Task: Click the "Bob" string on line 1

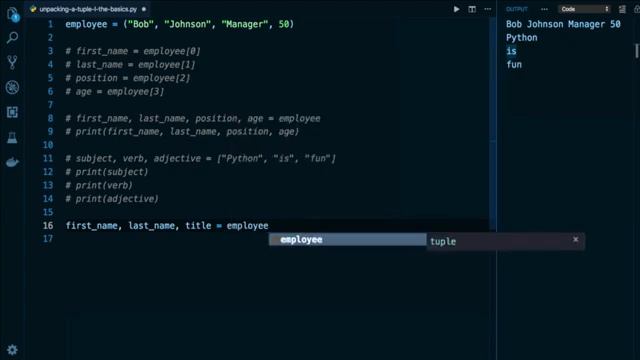Action: pos(141,24)
